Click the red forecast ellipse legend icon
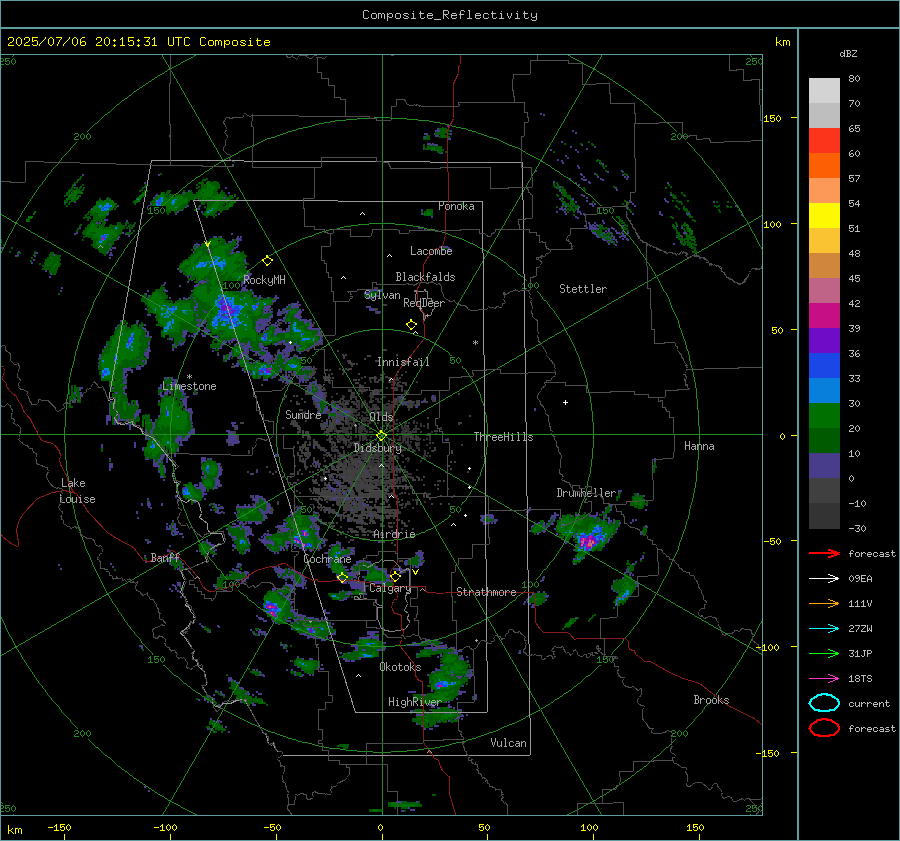900x841 pixels. pyautogui.click(x=824, y=728)
